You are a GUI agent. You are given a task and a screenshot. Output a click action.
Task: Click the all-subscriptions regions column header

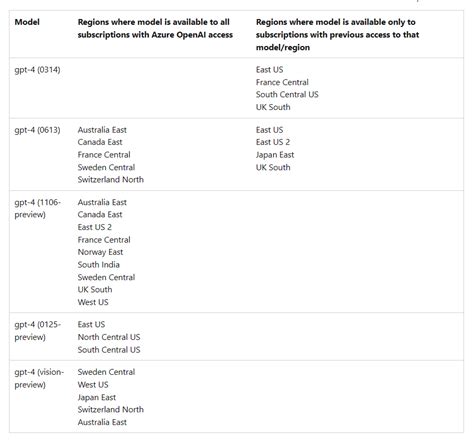coord(155,28)
